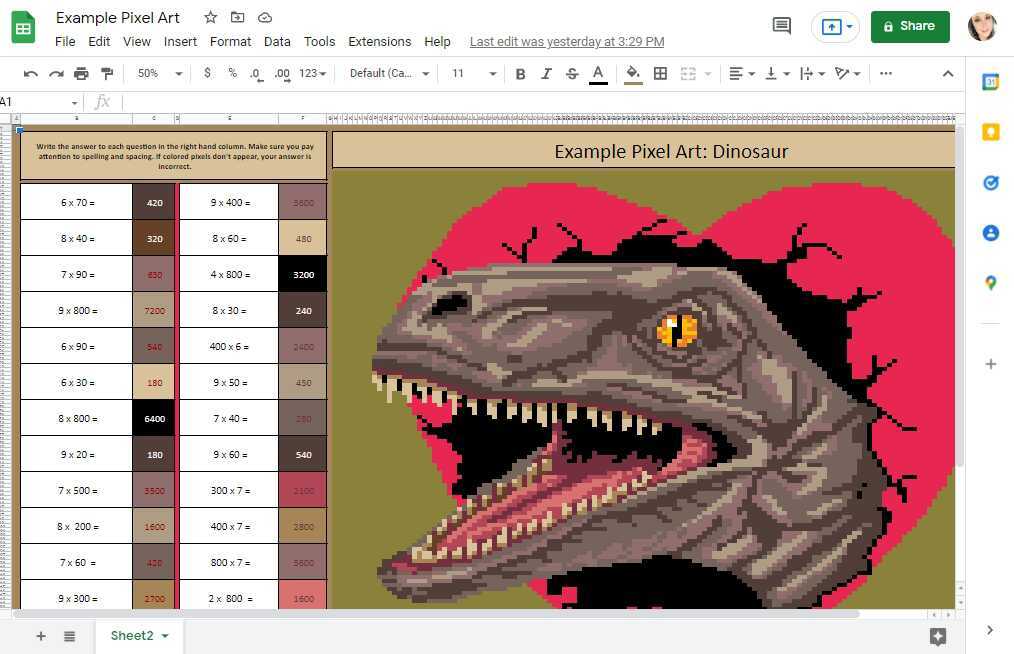Screen dimensions: 1014x654
Task: Toggle italic formatting
Action: [x=546, y=73]
